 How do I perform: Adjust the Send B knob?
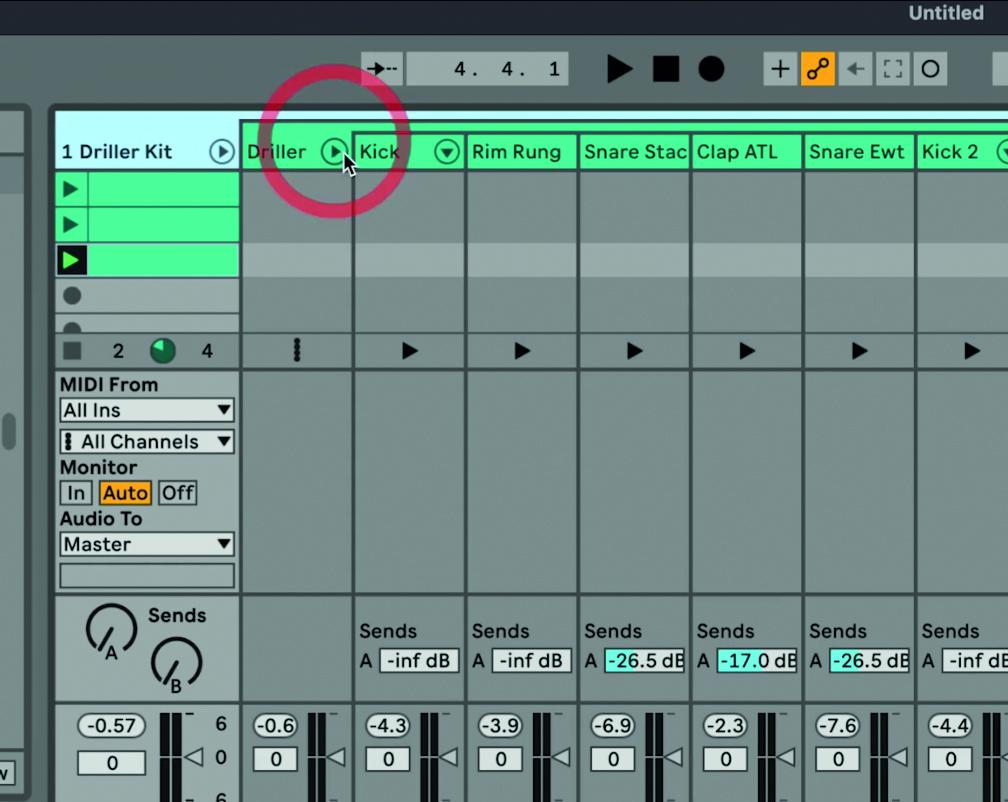176,664
